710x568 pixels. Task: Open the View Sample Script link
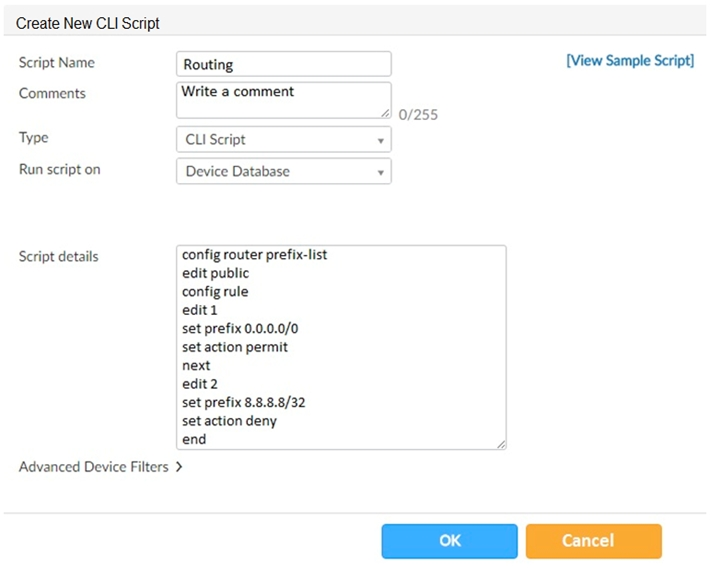coord(629,60)
